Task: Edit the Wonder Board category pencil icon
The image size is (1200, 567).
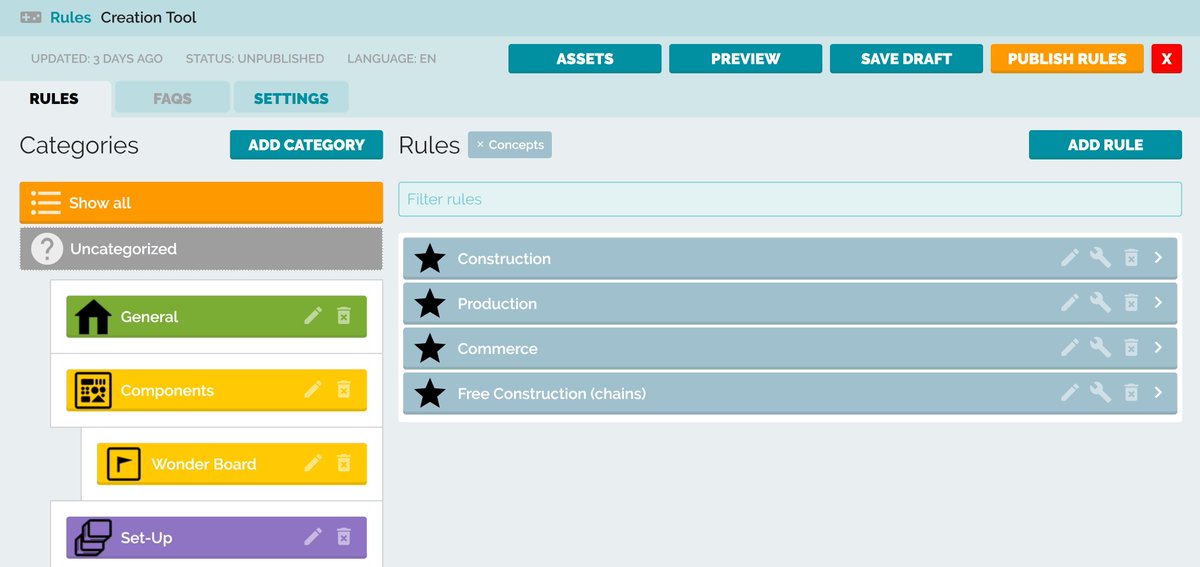Action: (313, 463)
